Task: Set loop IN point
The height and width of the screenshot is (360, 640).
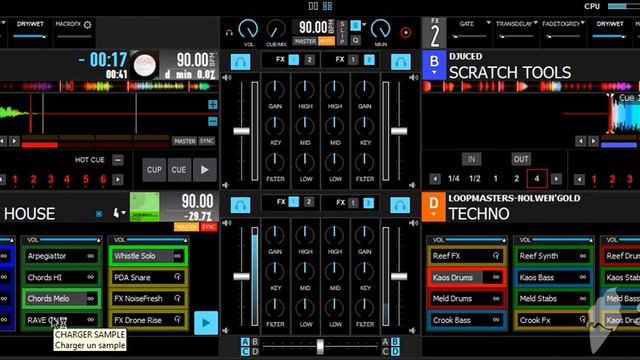Action: 471,159
